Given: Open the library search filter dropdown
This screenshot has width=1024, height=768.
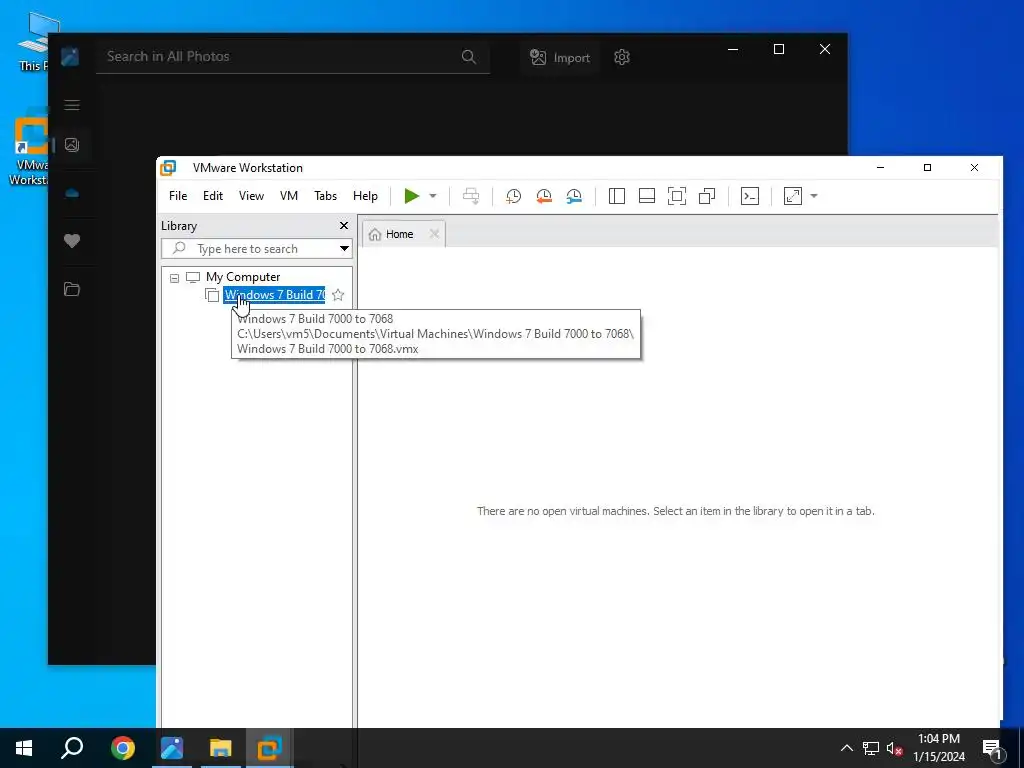Looking at the screenshot, I should coord(344,249).
